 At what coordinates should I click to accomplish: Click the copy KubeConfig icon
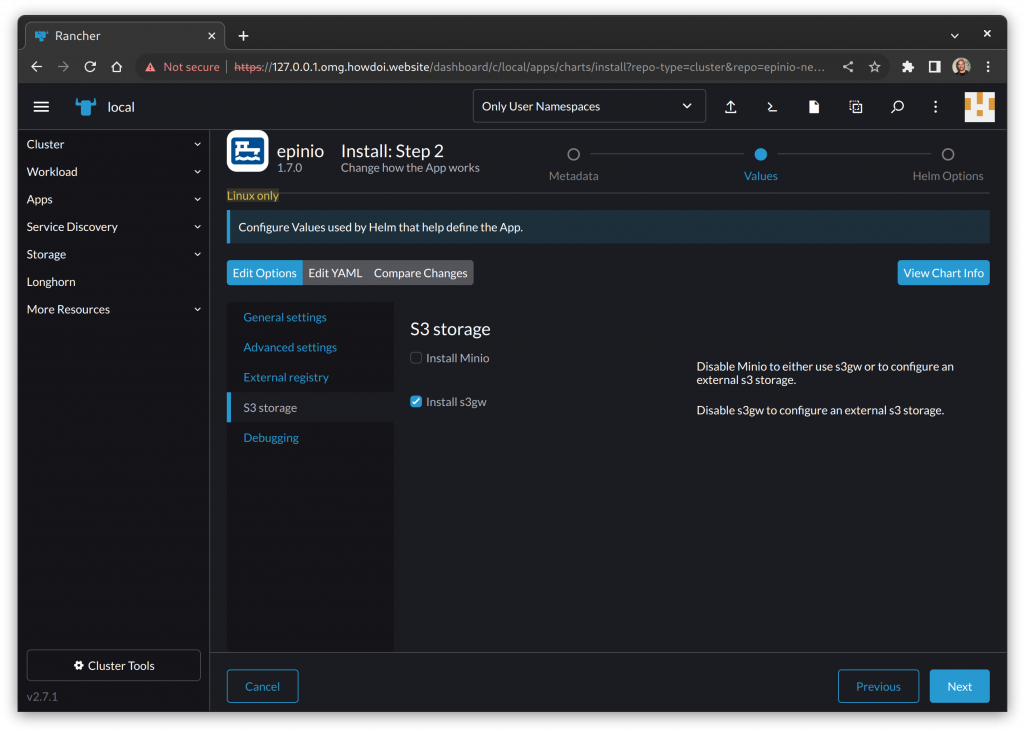click(x=856, y=107)
